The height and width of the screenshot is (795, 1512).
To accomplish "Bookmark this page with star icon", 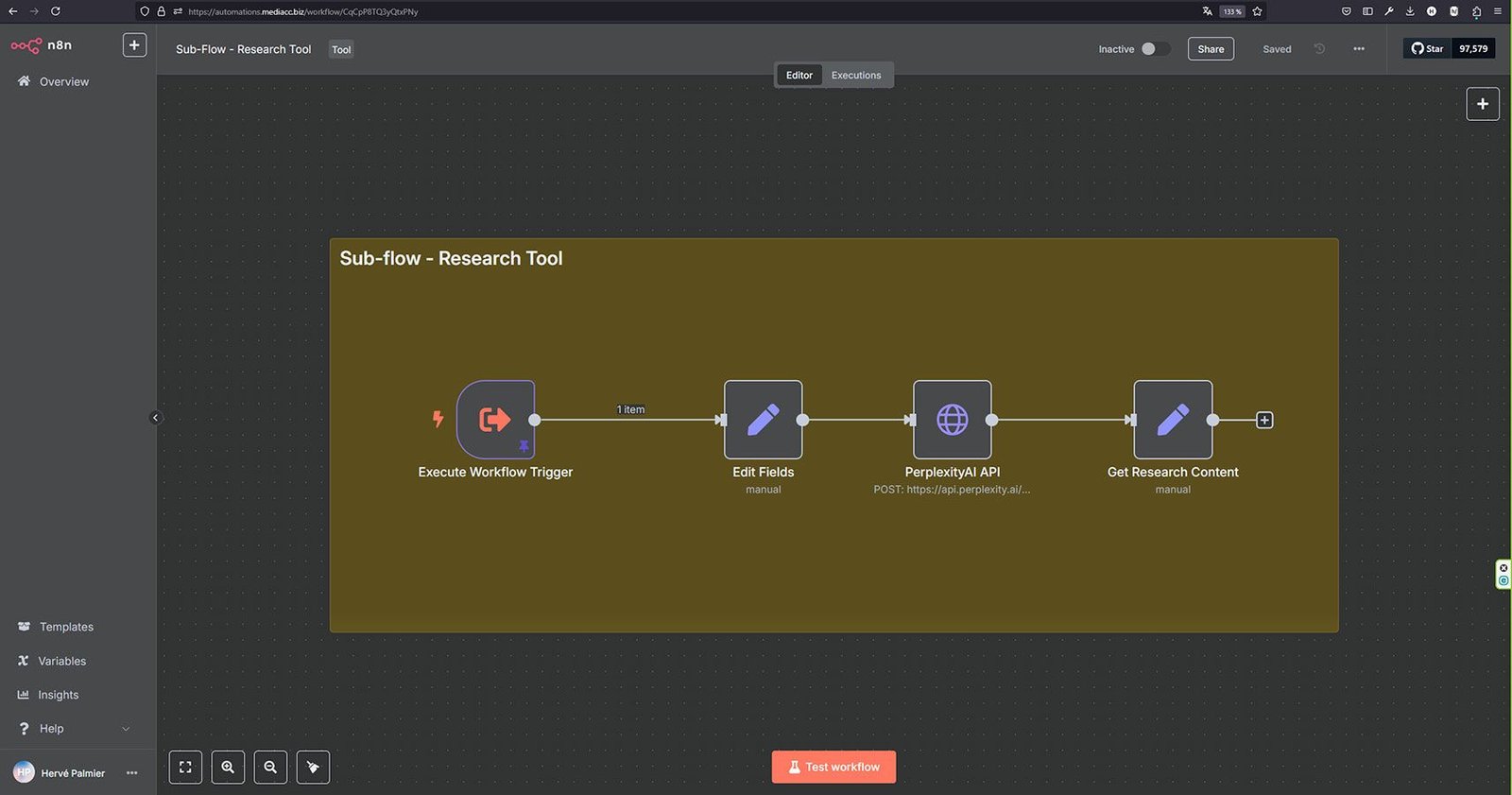I will [1257, 11].
